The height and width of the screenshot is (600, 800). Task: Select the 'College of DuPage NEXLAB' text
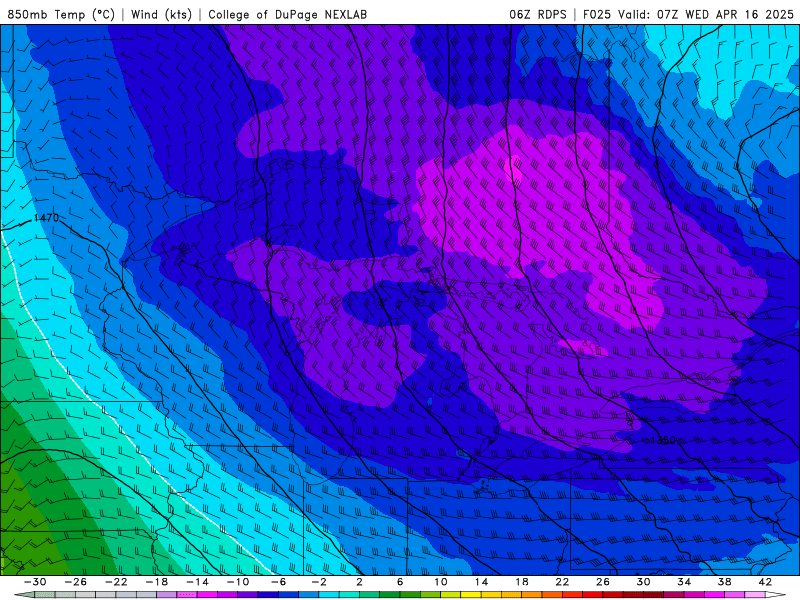287,14
